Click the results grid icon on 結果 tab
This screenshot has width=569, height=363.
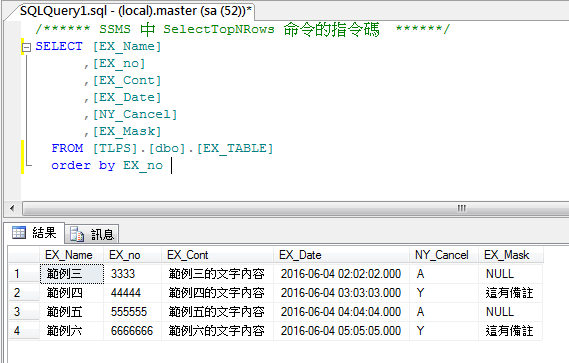click(x=19, y=232)
